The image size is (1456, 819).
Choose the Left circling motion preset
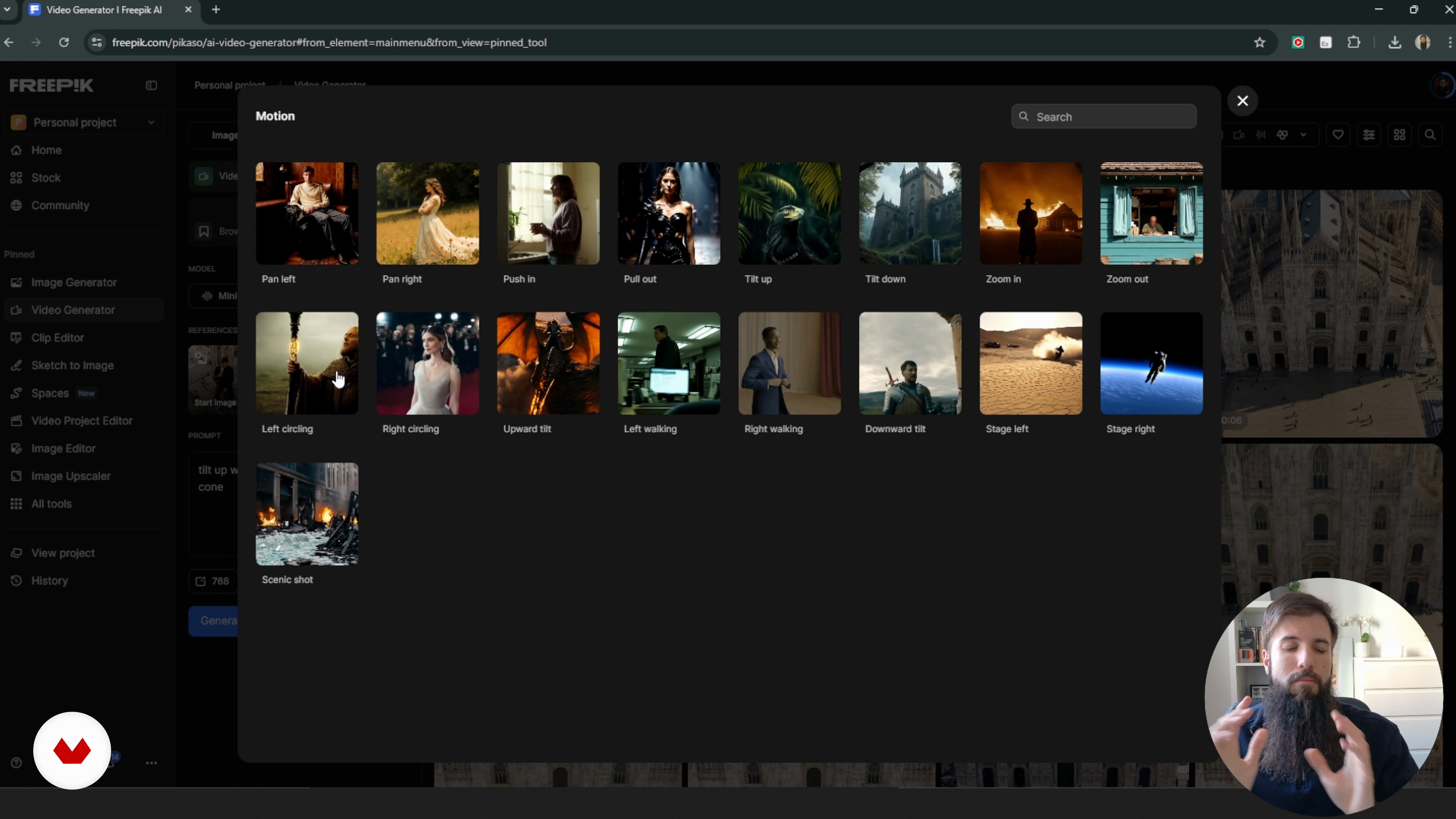[x=307, y=364]
